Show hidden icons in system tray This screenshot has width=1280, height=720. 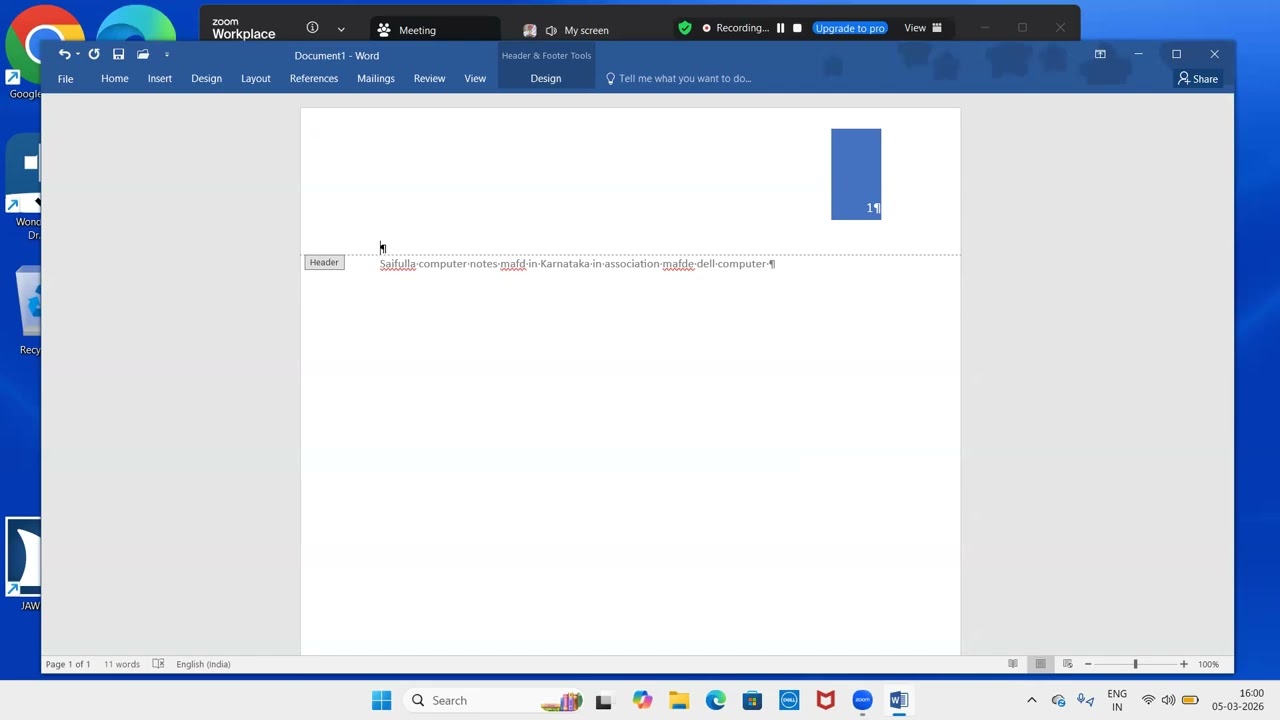click(1032, 700)
